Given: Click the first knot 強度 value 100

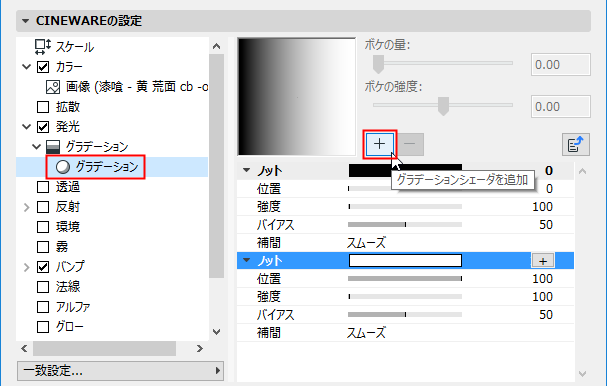Looking at the screenshot, I should coord(542,207).
